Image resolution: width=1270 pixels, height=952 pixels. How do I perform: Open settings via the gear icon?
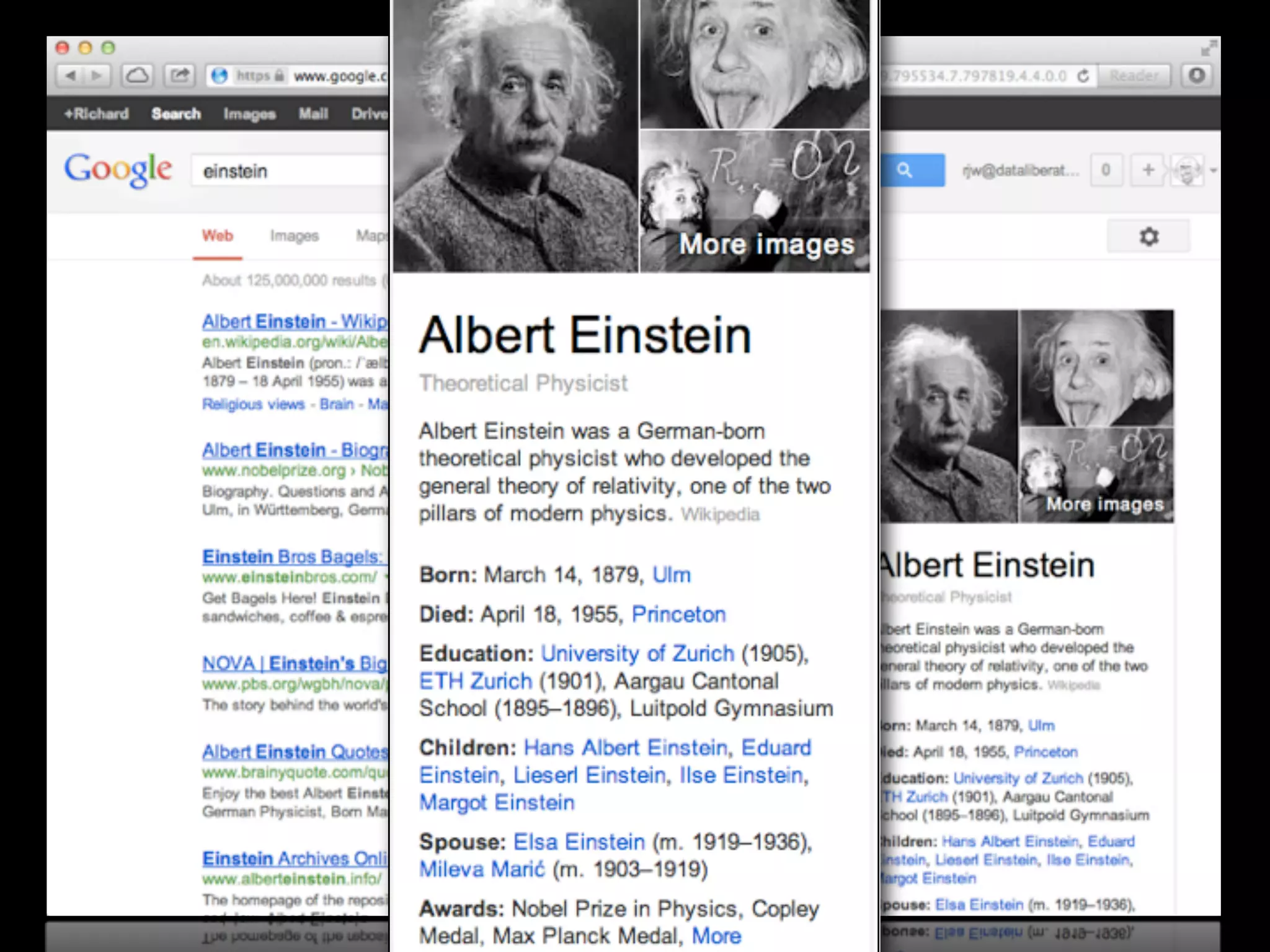tap(1148, 236)
